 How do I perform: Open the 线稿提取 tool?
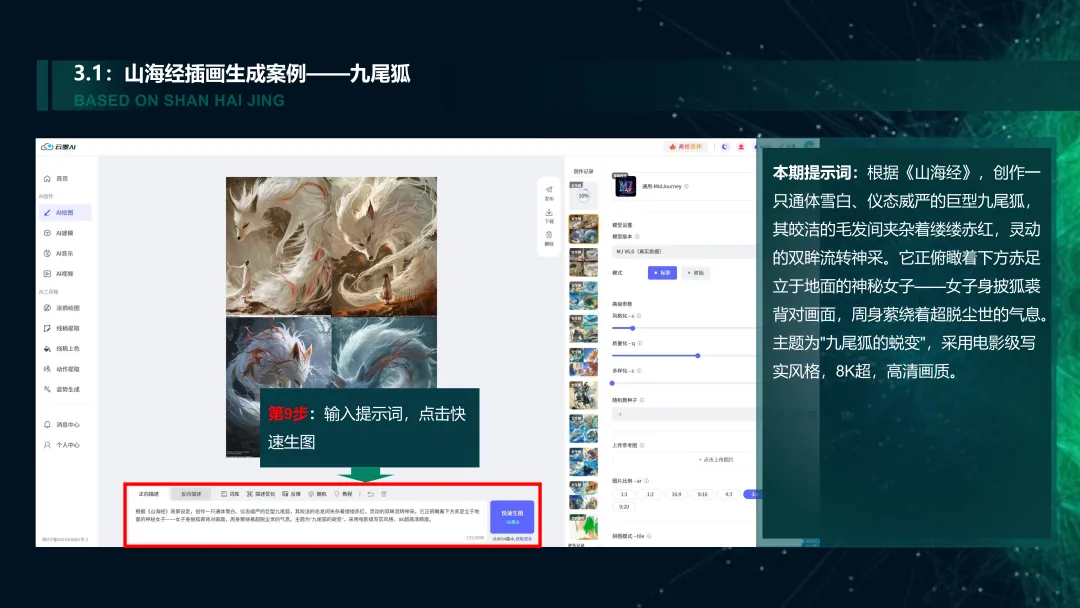[62, 328]
